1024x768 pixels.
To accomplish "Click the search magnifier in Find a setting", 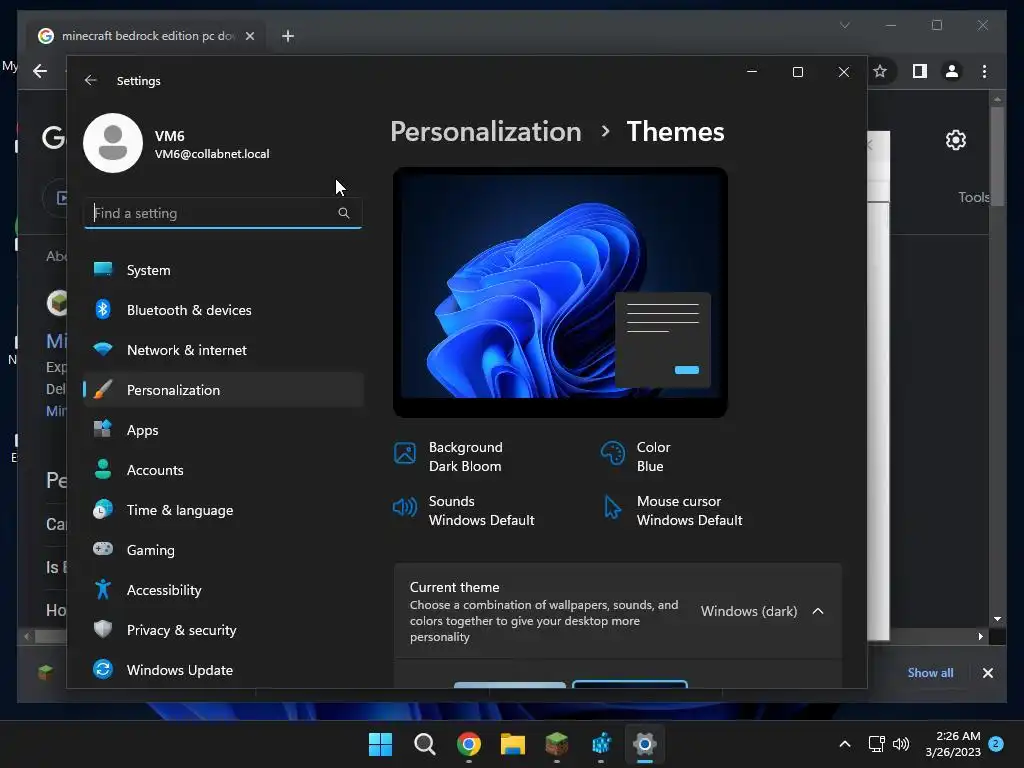I will tap(344, 213).
